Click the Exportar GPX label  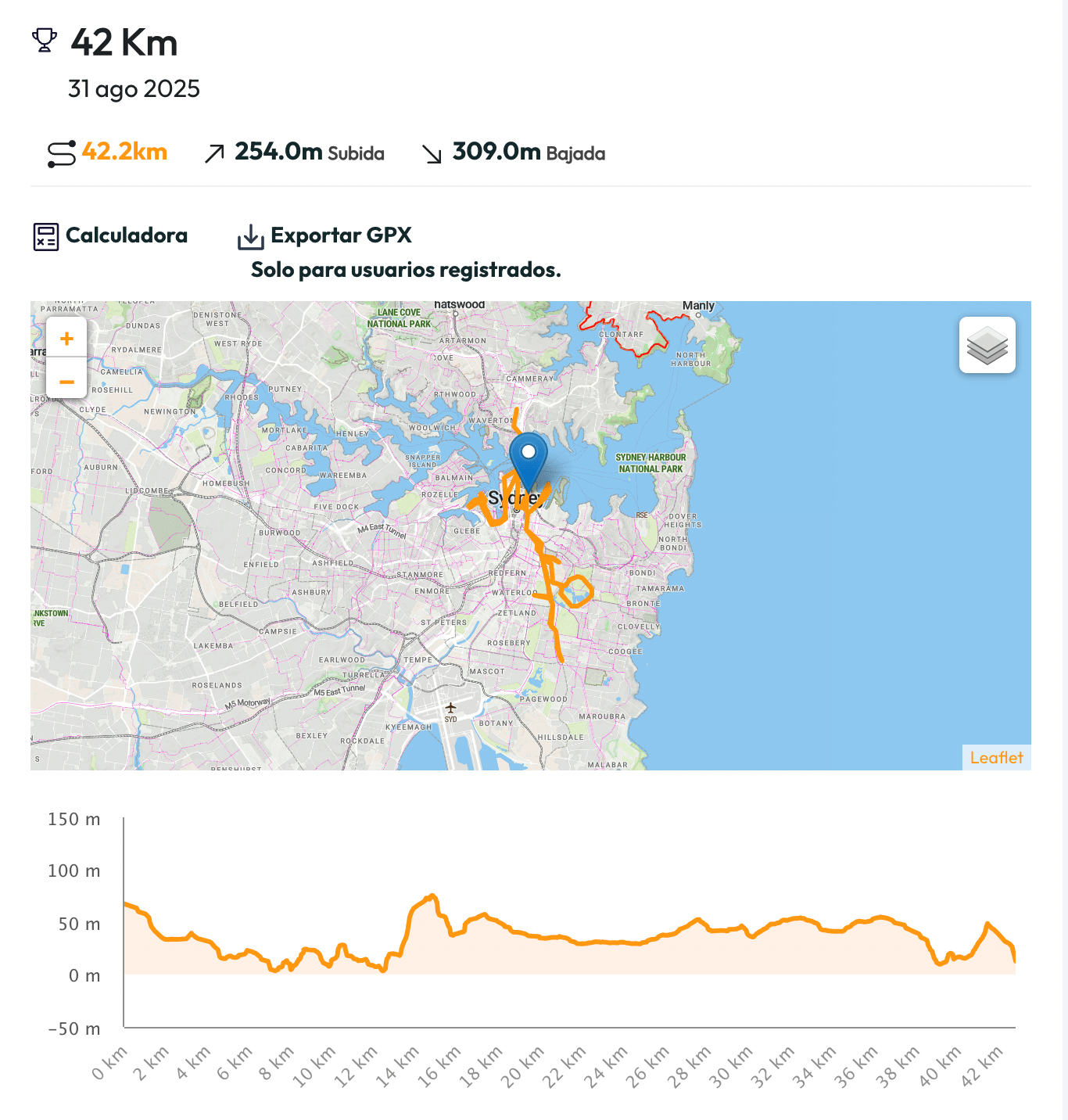[x=341, y=235]
